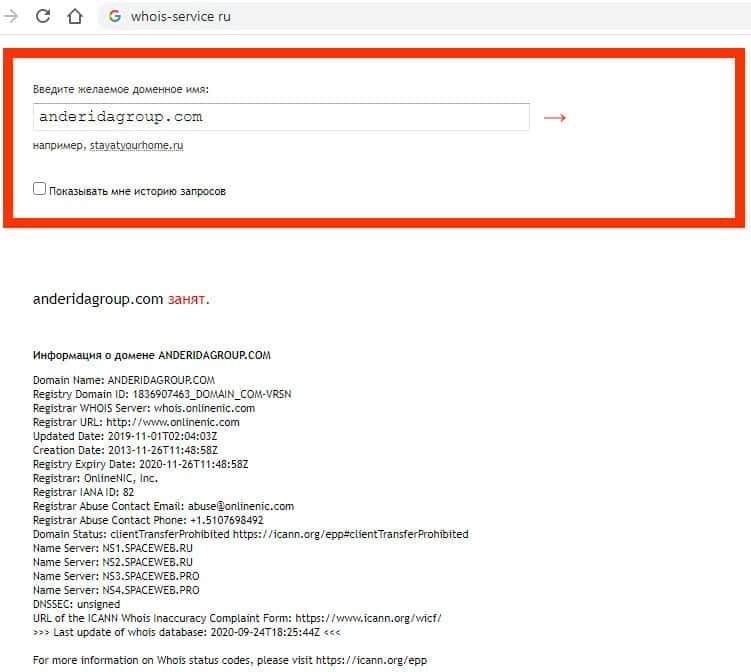Select the Registrar Abuse Contact Phone line
This screenshot has width=751, height=672.
[148, 520]
